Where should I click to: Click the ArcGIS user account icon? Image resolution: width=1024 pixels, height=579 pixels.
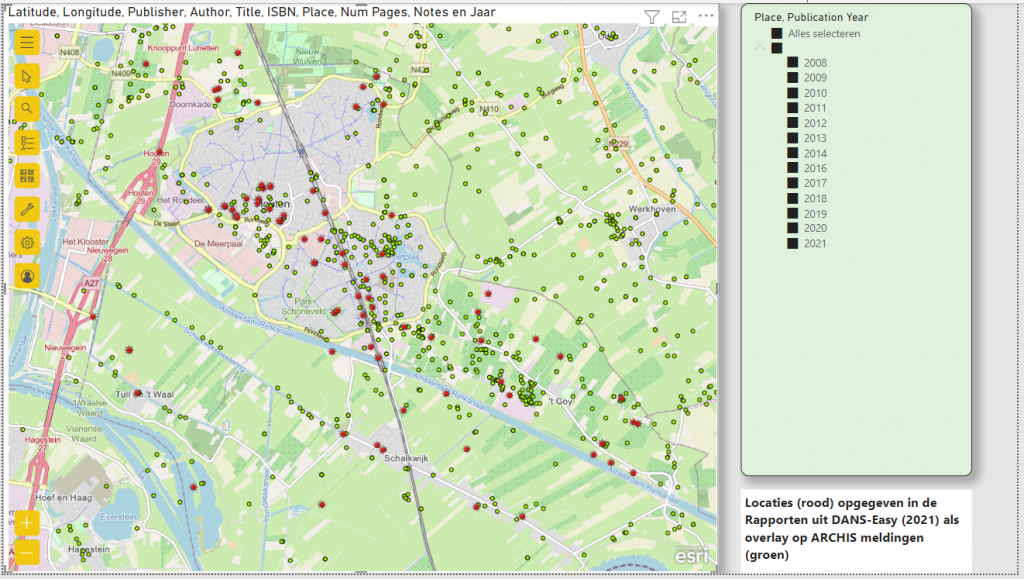(x=27, y=275)
